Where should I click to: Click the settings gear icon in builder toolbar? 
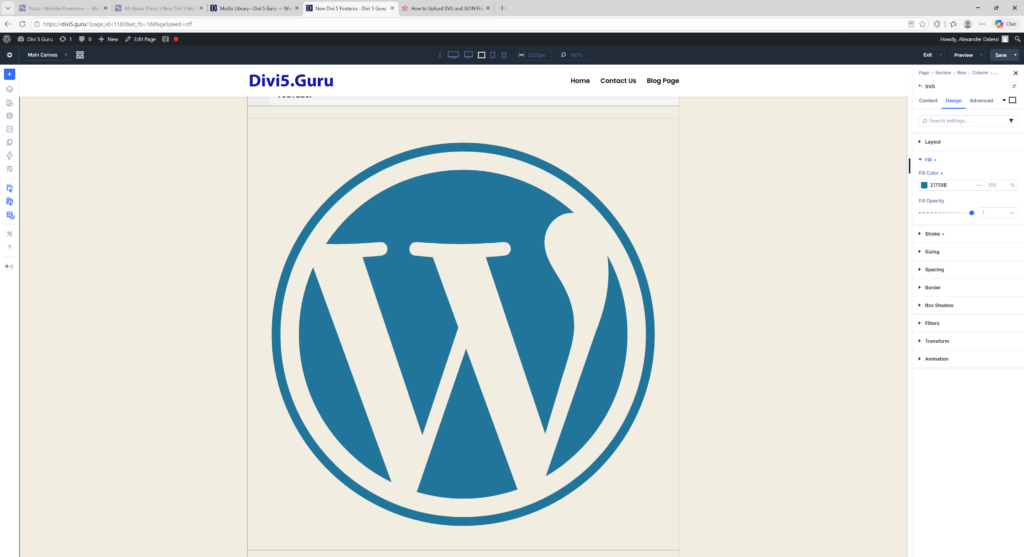point(9,55)
